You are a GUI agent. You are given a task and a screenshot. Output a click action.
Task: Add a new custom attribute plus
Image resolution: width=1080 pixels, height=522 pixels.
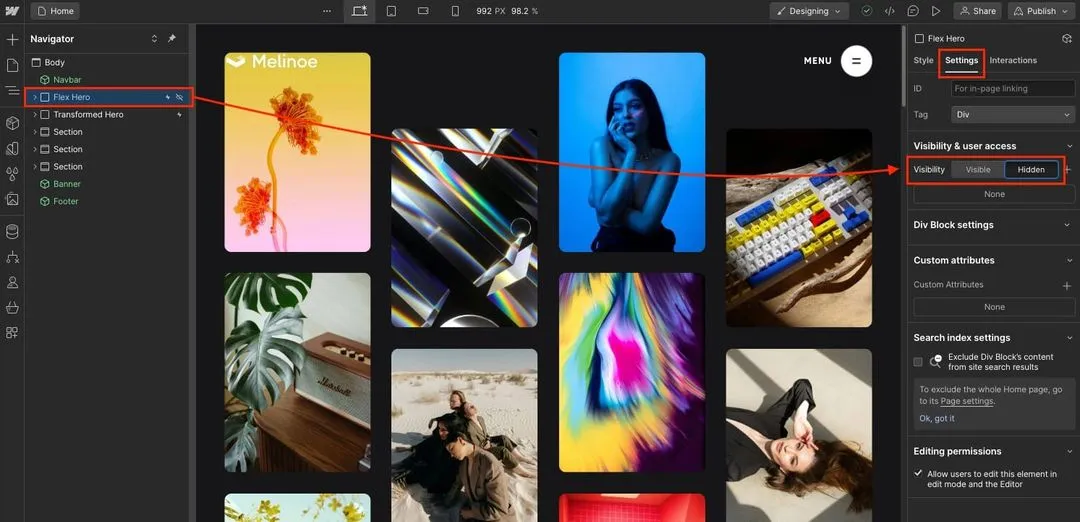pos(1067,285)
